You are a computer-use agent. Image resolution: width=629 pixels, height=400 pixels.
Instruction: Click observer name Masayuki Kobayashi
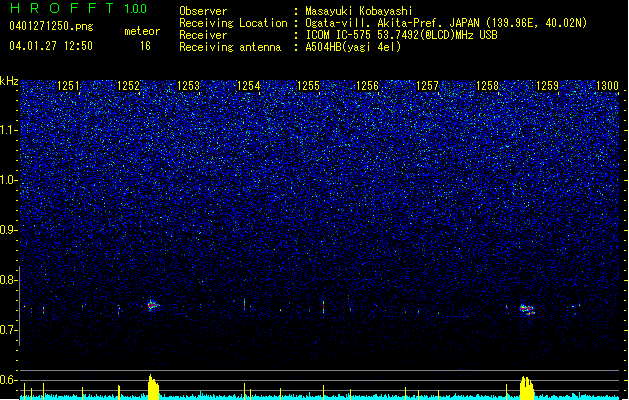pos(359,11)
